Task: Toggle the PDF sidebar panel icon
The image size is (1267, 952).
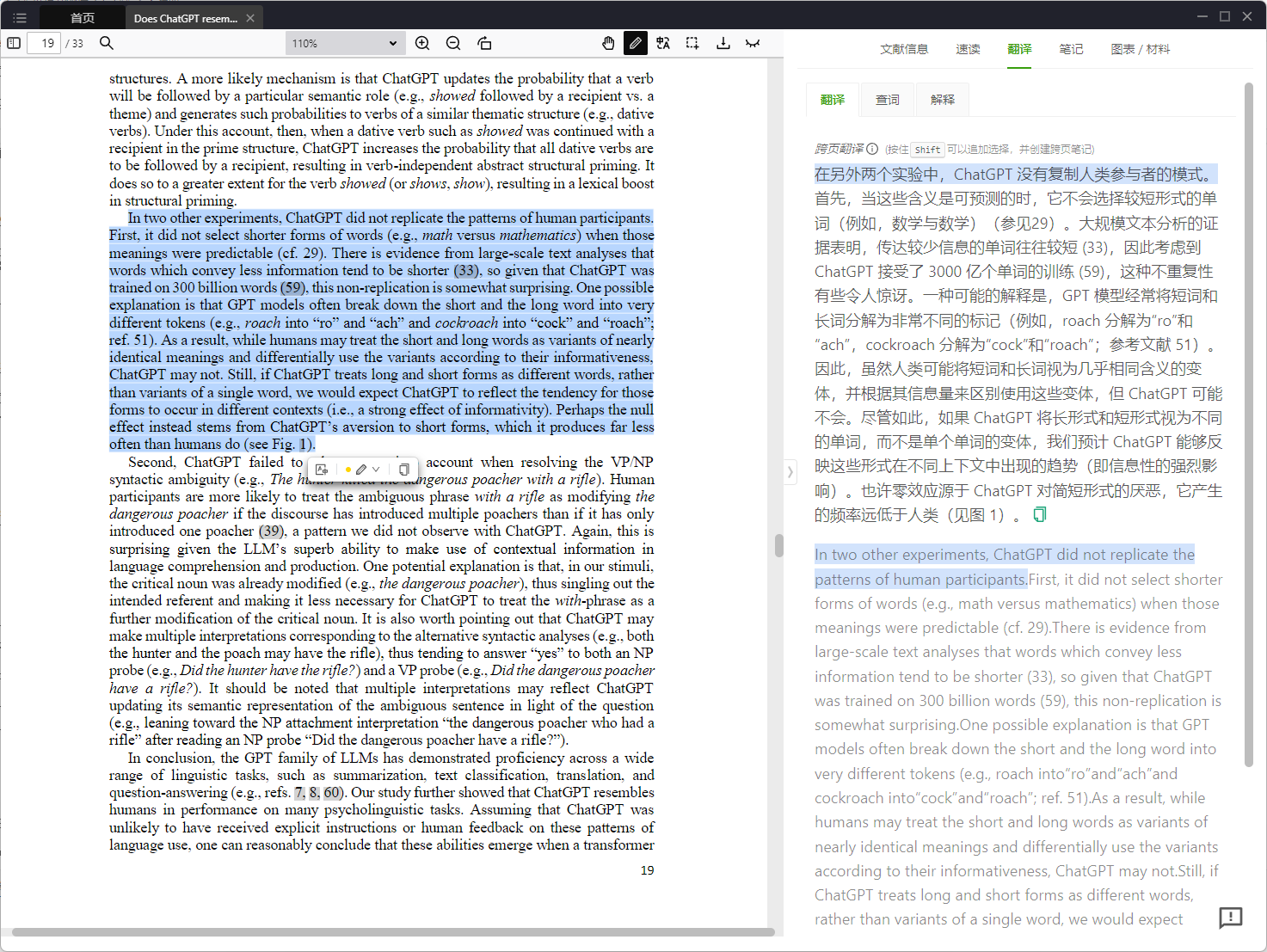Action: pos(14,43)
